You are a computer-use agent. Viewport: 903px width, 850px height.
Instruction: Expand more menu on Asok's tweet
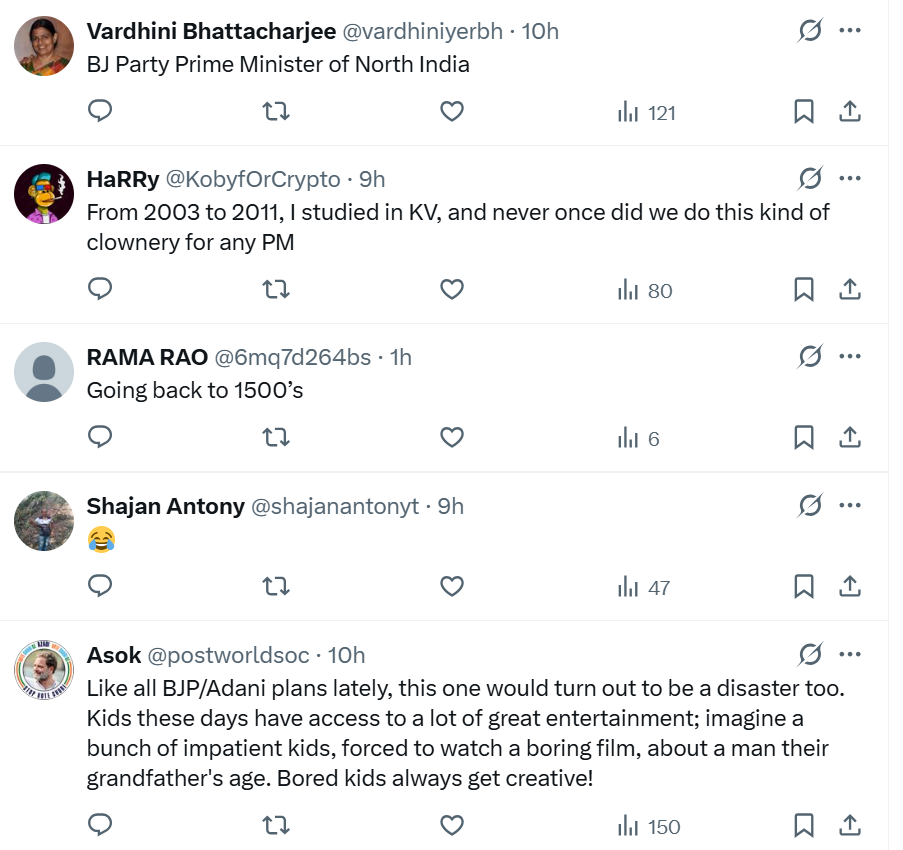point(850,655)
